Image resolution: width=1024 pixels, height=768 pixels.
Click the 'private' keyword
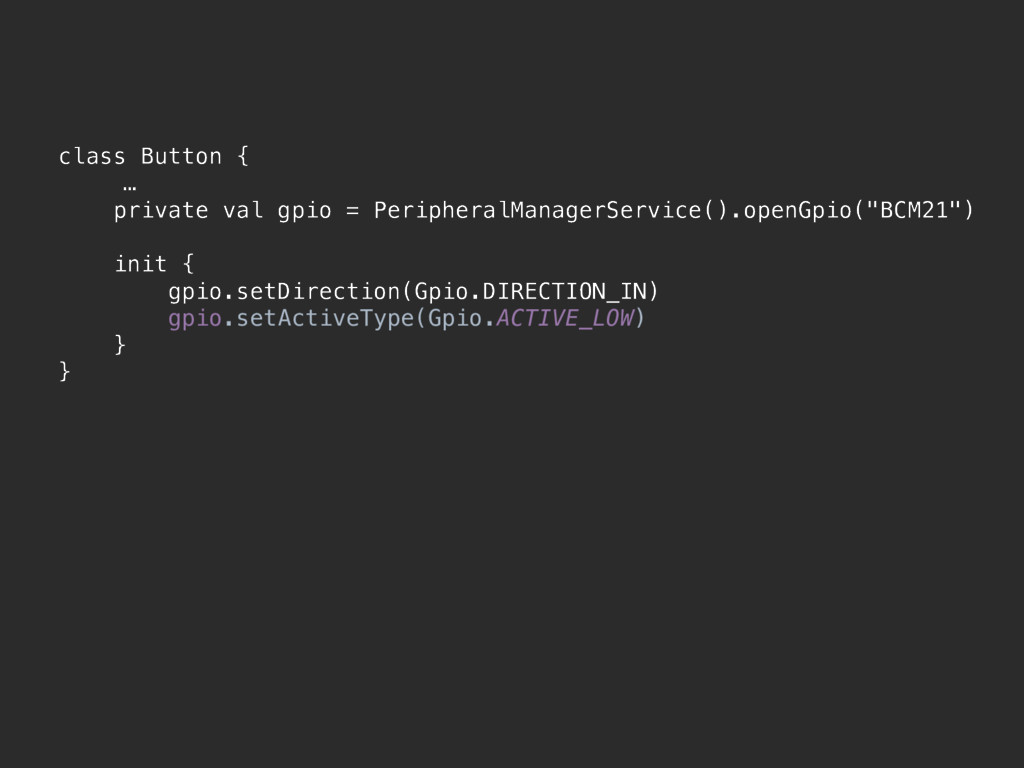point(161,211)
